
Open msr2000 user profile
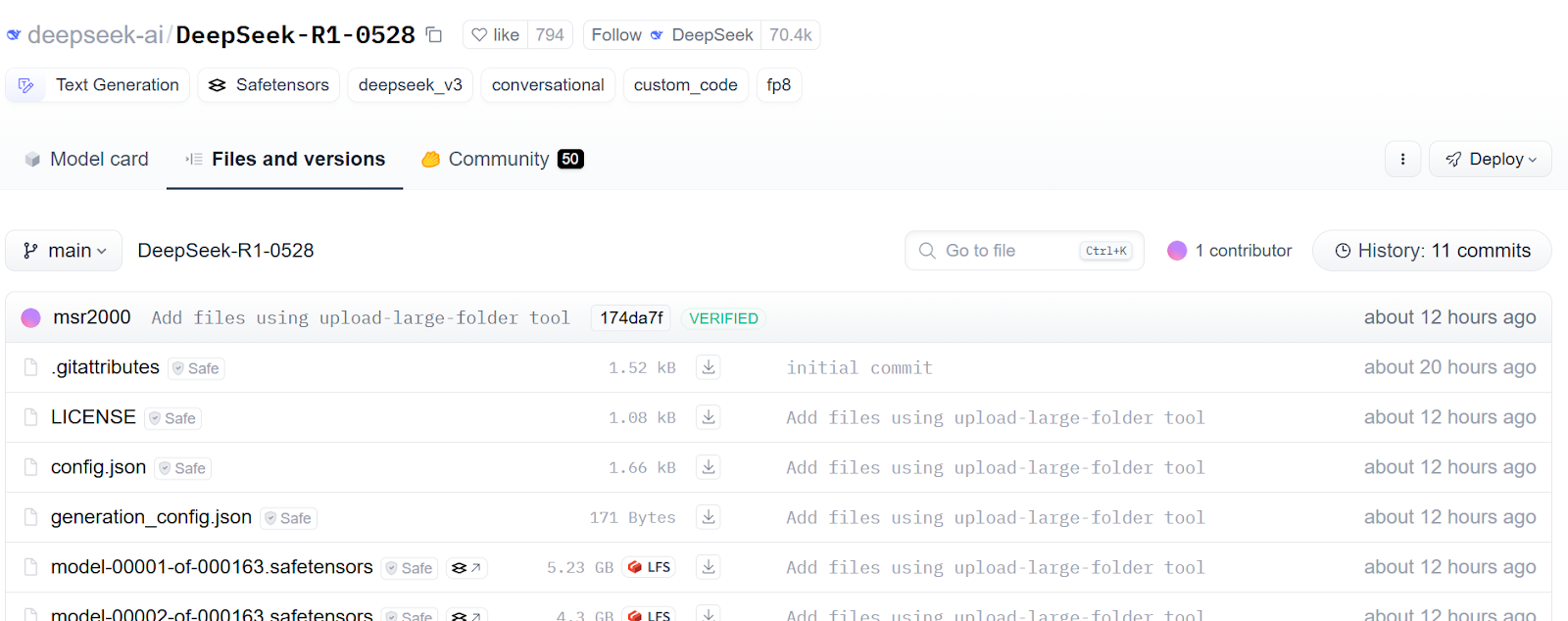(92, 317)
